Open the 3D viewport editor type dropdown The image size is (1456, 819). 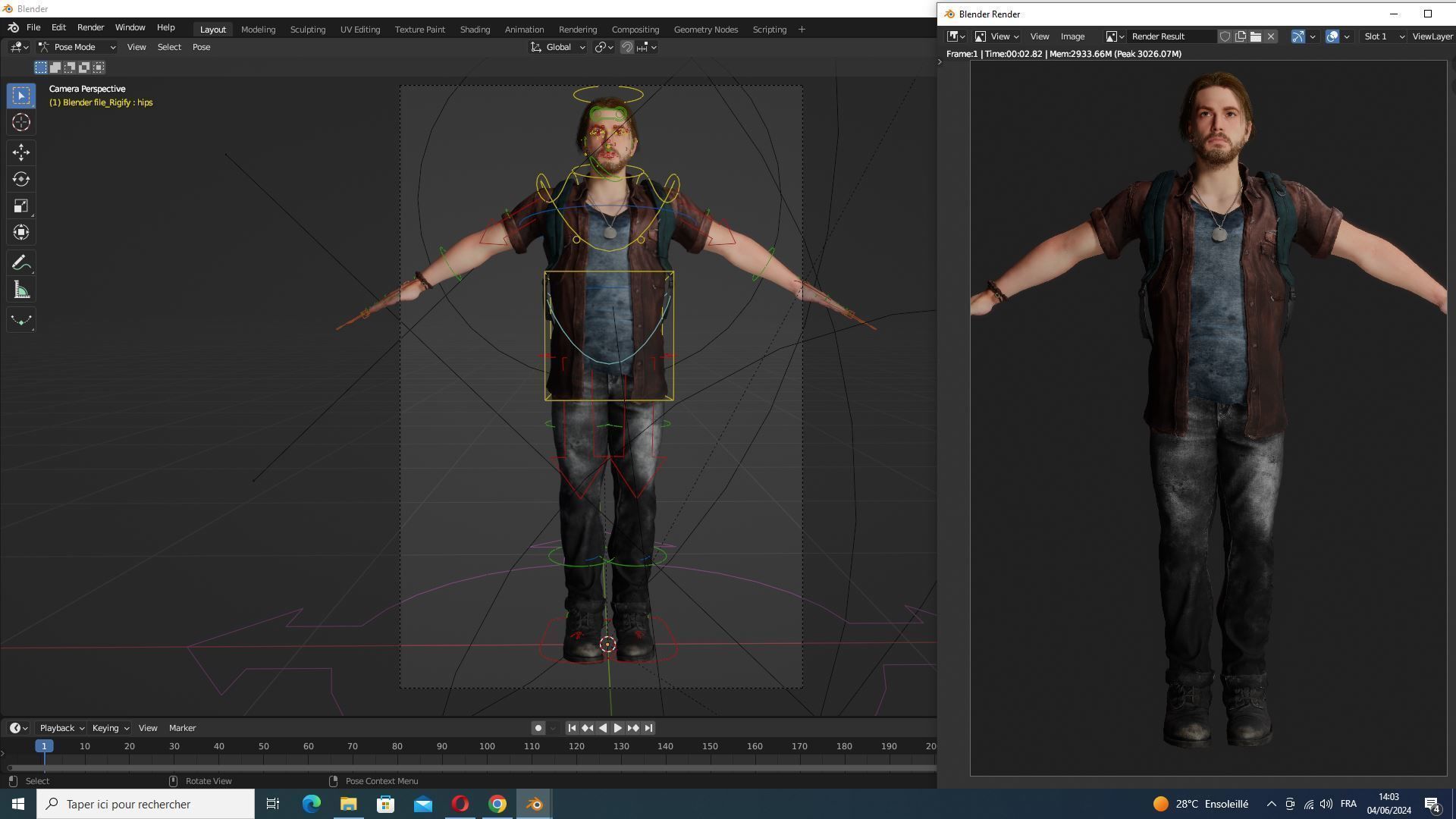tap(20, 47)
